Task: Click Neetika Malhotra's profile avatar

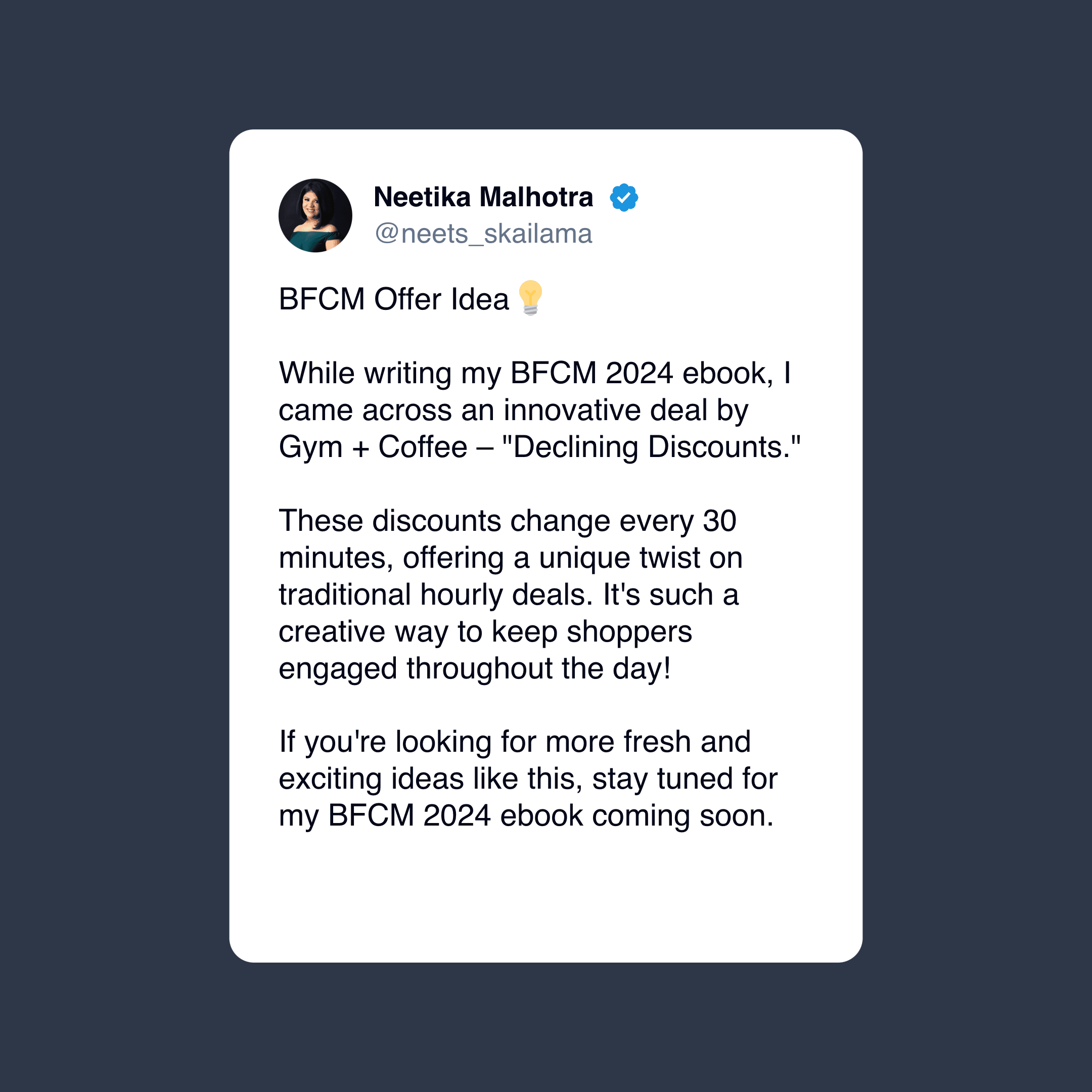Action: pos(315,215)
